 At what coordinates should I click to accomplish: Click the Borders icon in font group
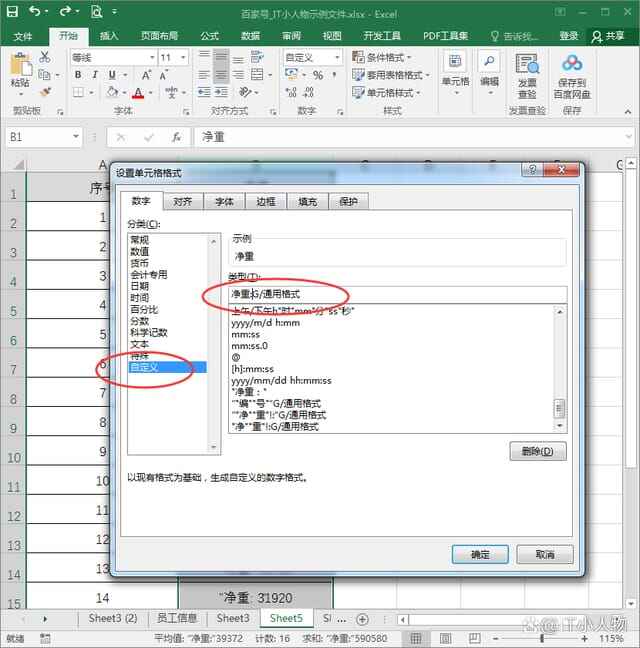[79, 92]
